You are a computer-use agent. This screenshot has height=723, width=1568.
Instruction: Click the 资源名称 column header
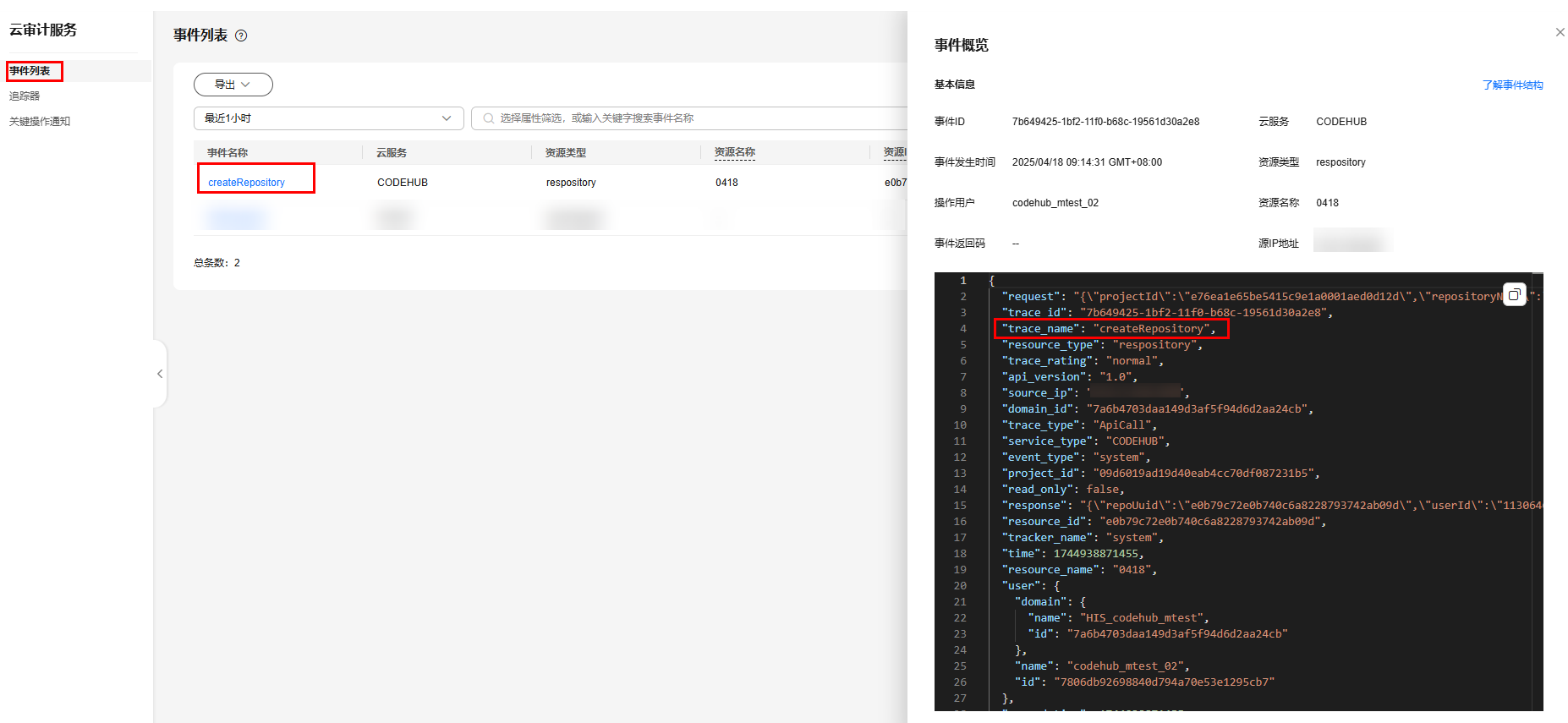click(x=735, y=152)
